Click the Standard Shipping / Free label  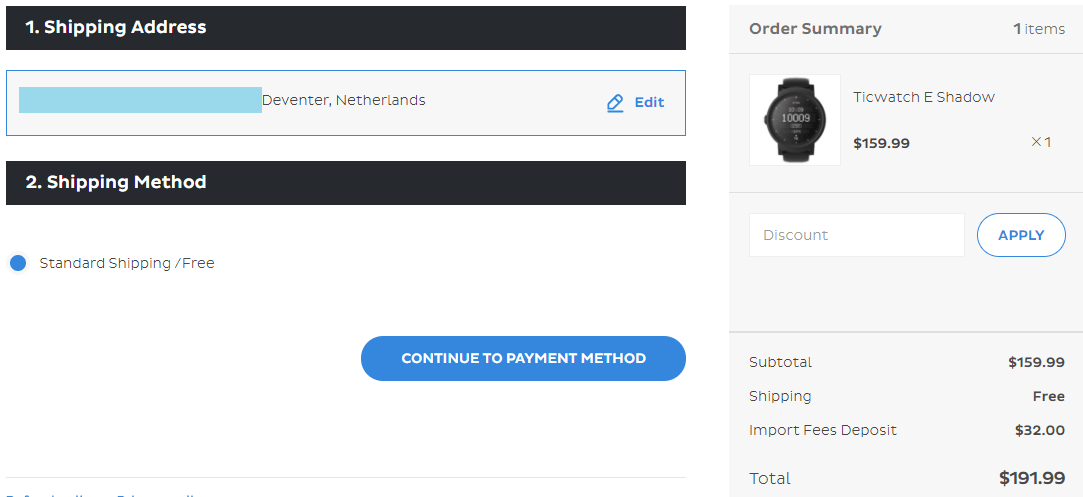[x=127, y=263]
